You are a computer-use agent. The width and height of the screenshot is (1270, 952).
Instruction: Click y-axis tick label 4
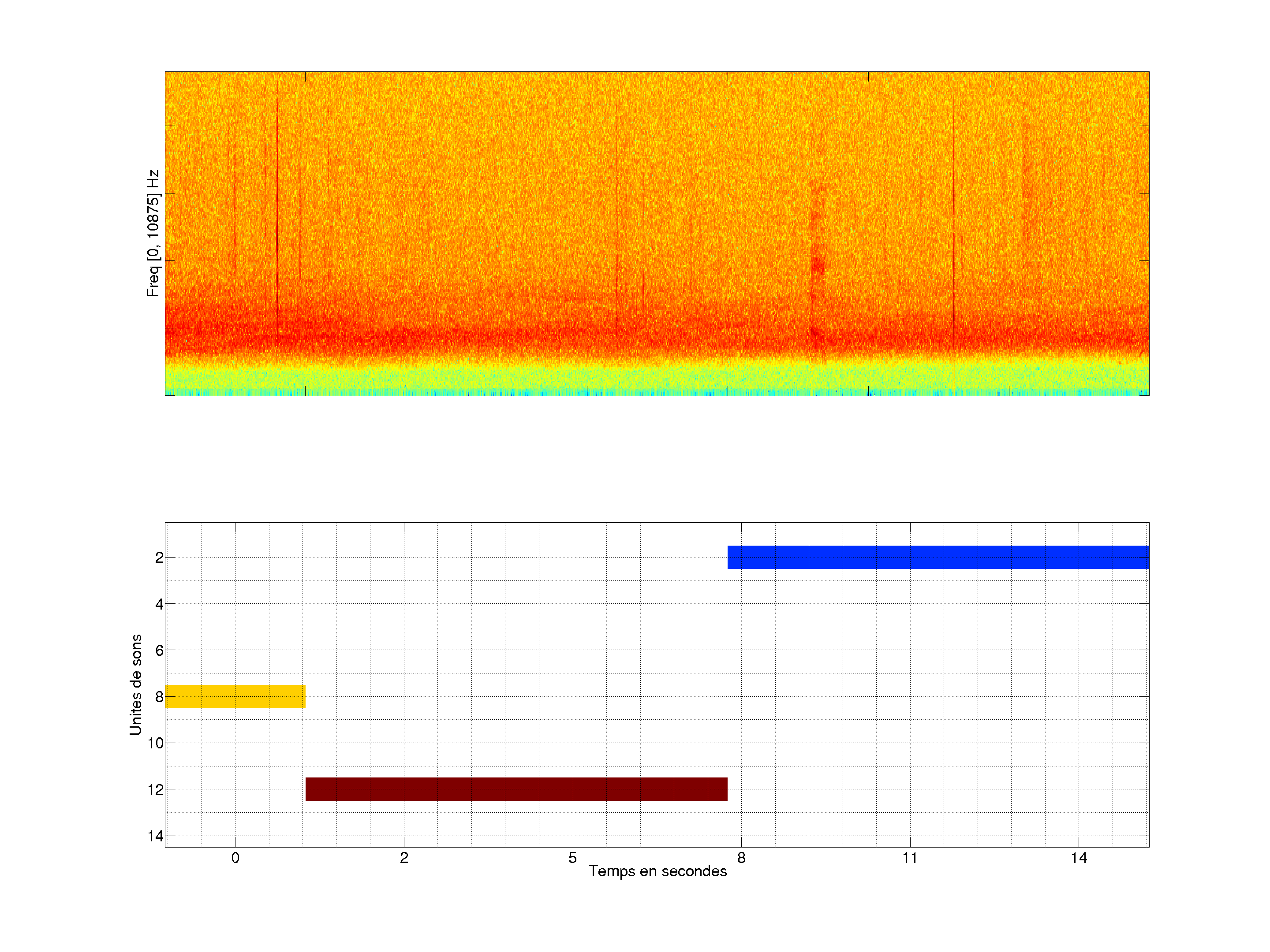159,604
